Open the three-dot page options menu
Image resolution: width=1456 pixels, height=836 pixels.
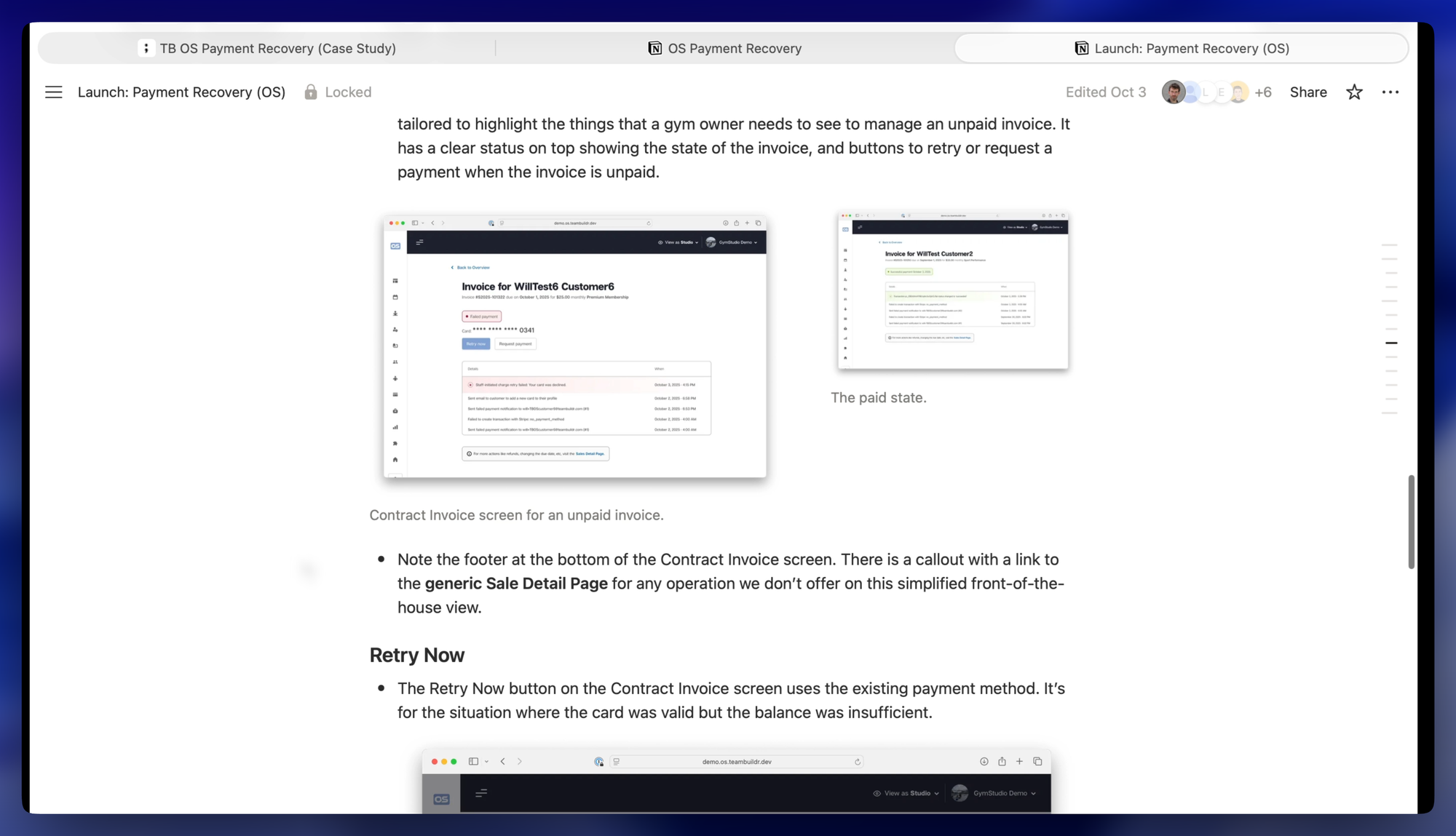coord(1390,92)
